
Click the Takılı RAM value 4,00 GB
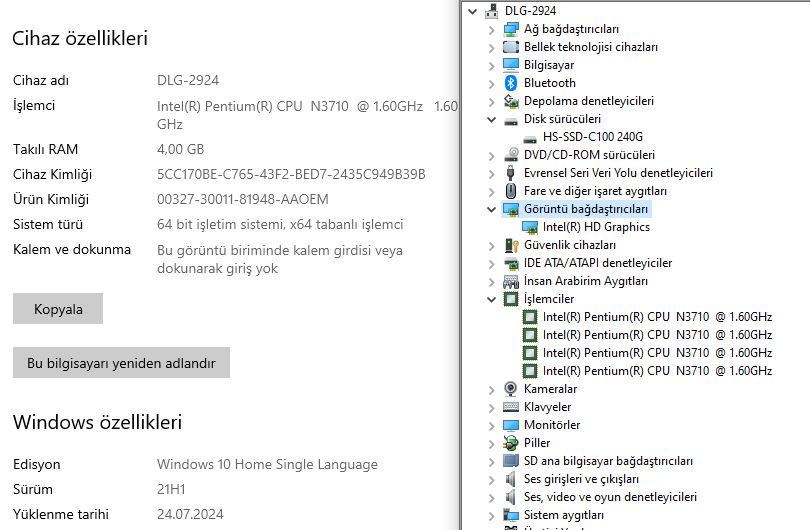[x=181, y=149]
